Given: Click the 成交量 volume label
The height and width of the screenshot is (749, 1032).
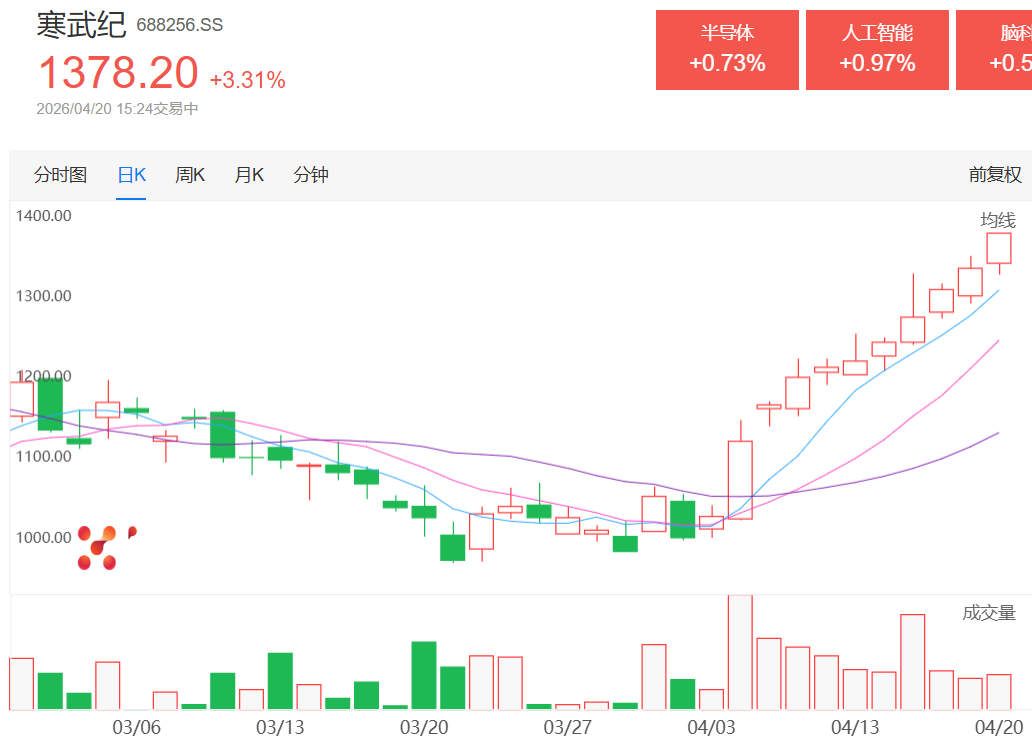Looking at the screenshot, I should point(989,613).
